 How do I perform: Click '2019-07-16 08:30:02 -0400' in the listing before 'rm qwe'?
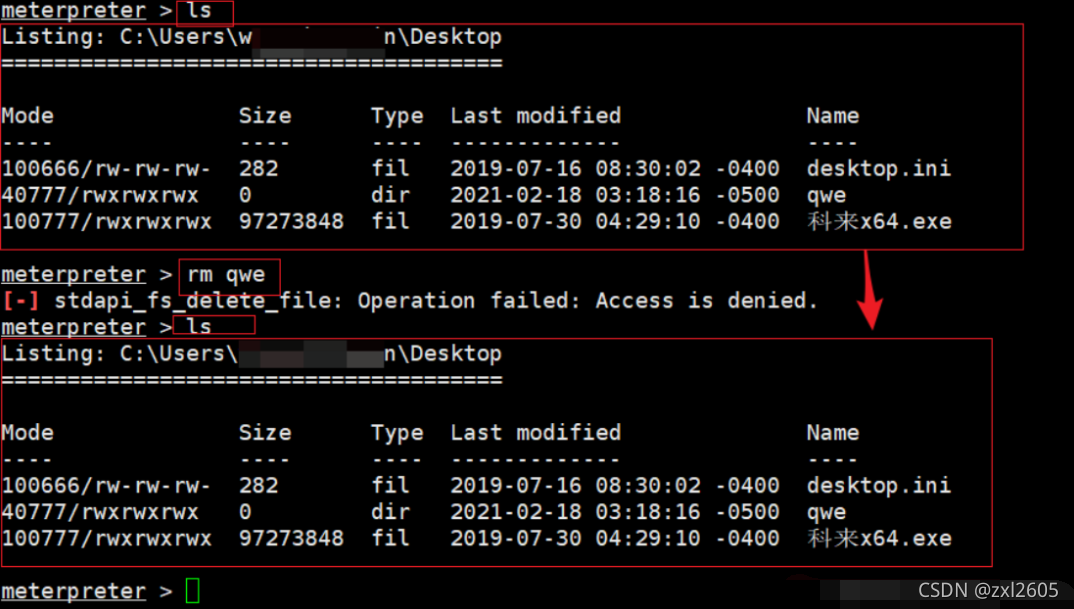pyautogui.click(x=614, y=169)
